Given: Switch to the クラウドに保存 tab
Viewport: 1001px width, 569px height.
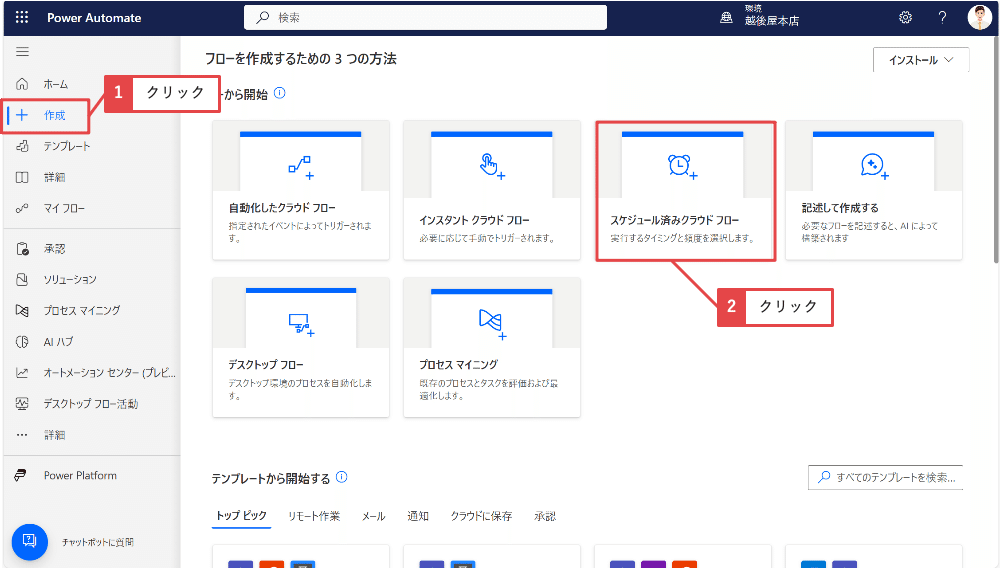Looking at the screenshot, I should (481, 516).
